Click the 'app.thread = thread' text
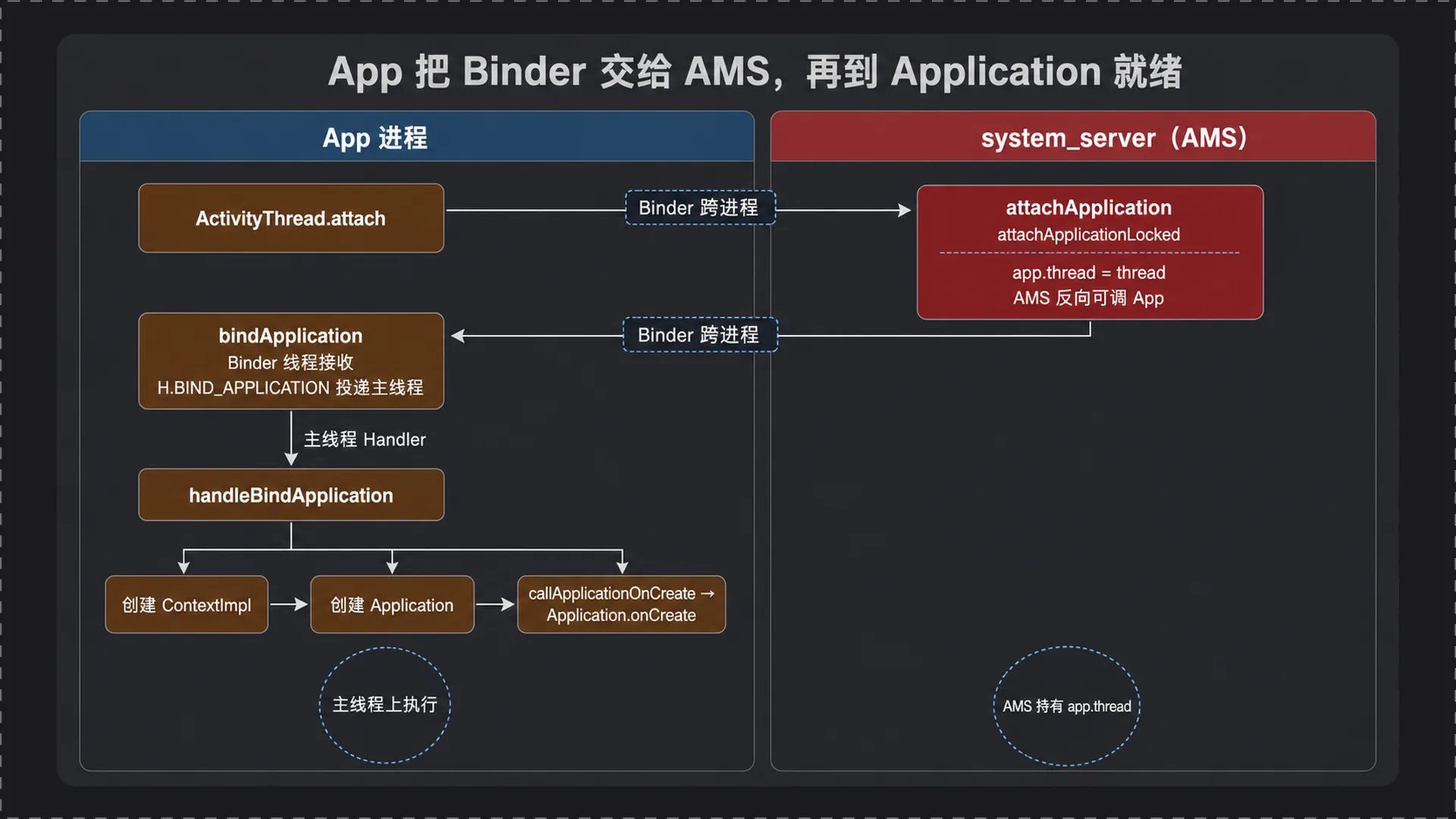Image resolution: width=1456 pixels, height=819 pixels. [1089, 272]
